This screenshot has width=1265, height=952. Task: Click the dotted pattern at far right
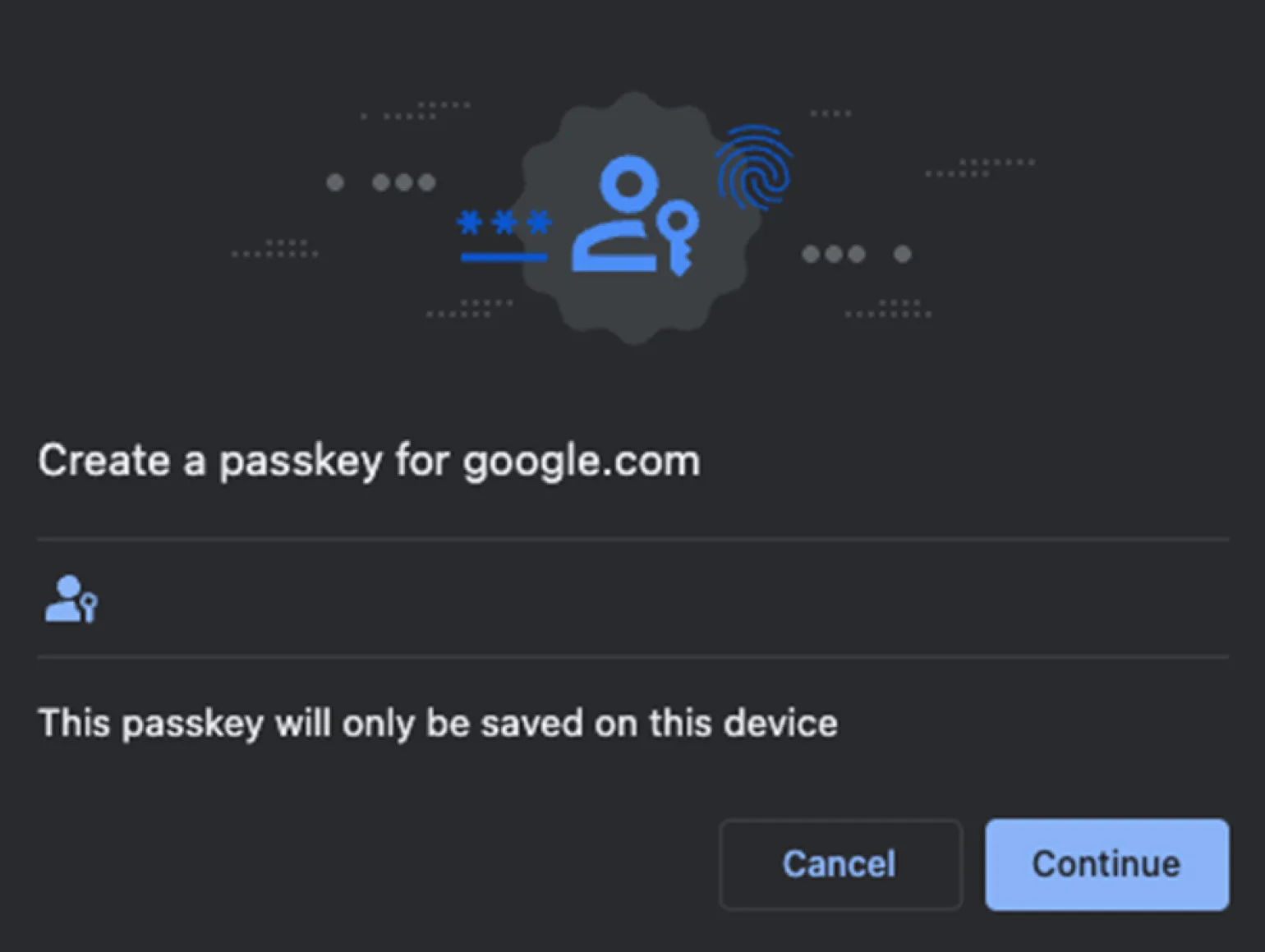979,168
